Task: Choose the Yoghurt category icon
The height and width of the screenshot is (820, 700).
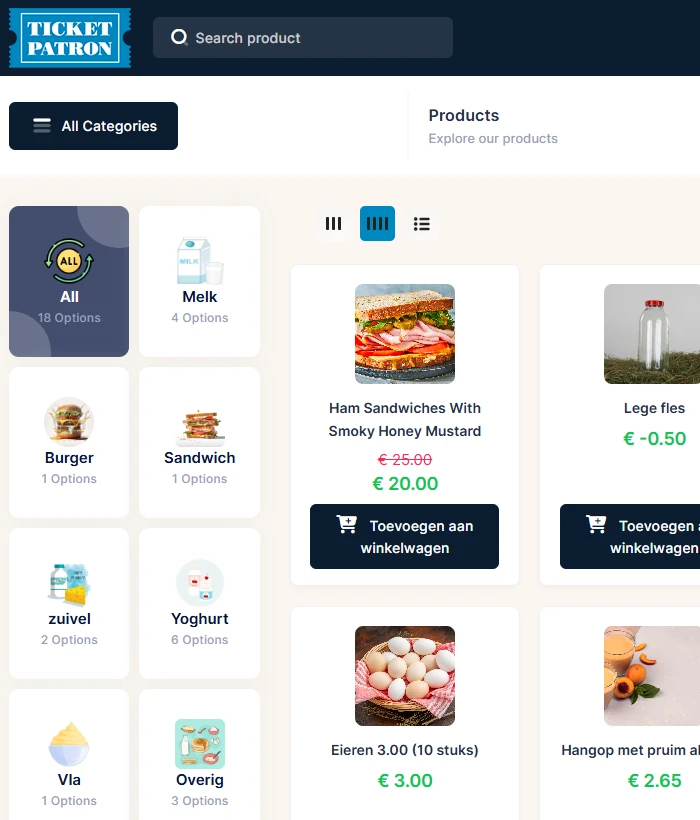Action: tap(200, 583)
